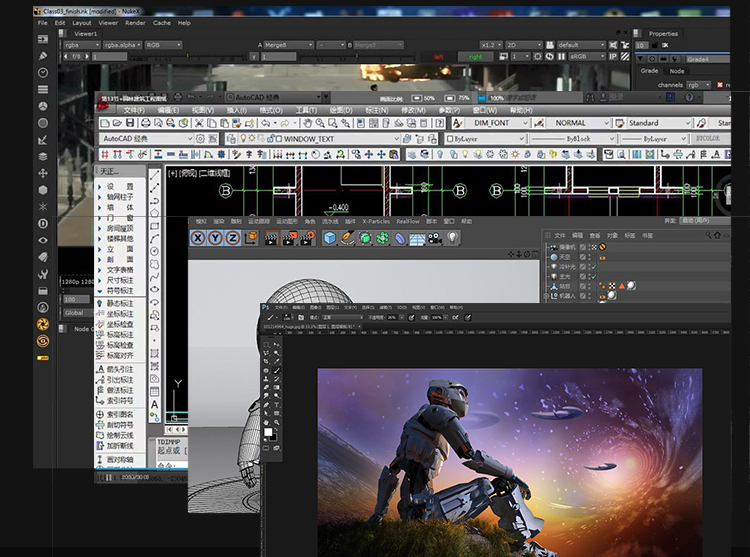This screenshot has height=557, width=750.
Task: Click the Nuke 3D nodes cube icon
Action: [43, 190]
